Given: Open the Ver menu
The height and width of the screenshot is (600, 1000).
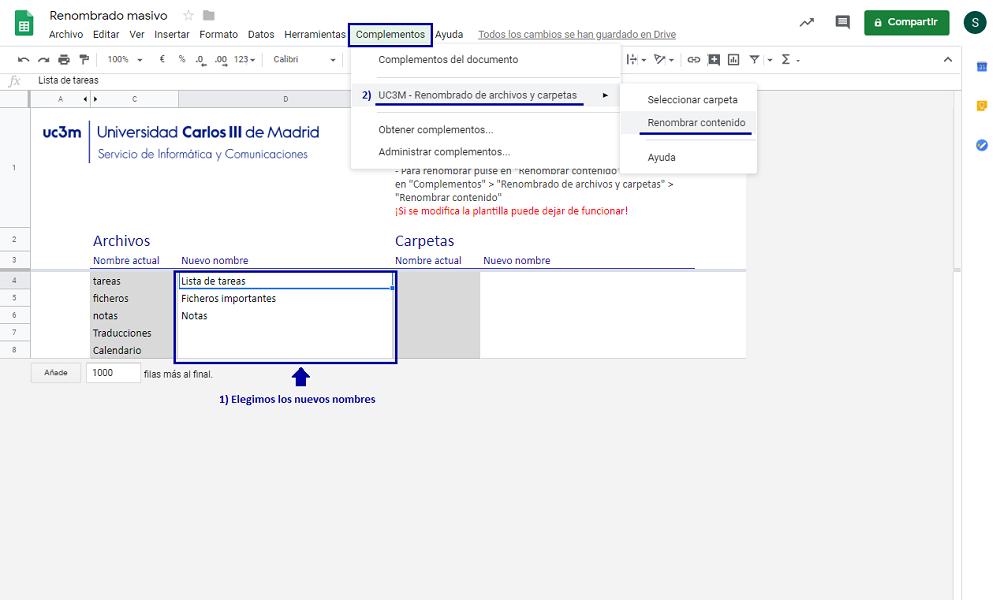Looking at the screenshot, I should [x=136, y=34].
